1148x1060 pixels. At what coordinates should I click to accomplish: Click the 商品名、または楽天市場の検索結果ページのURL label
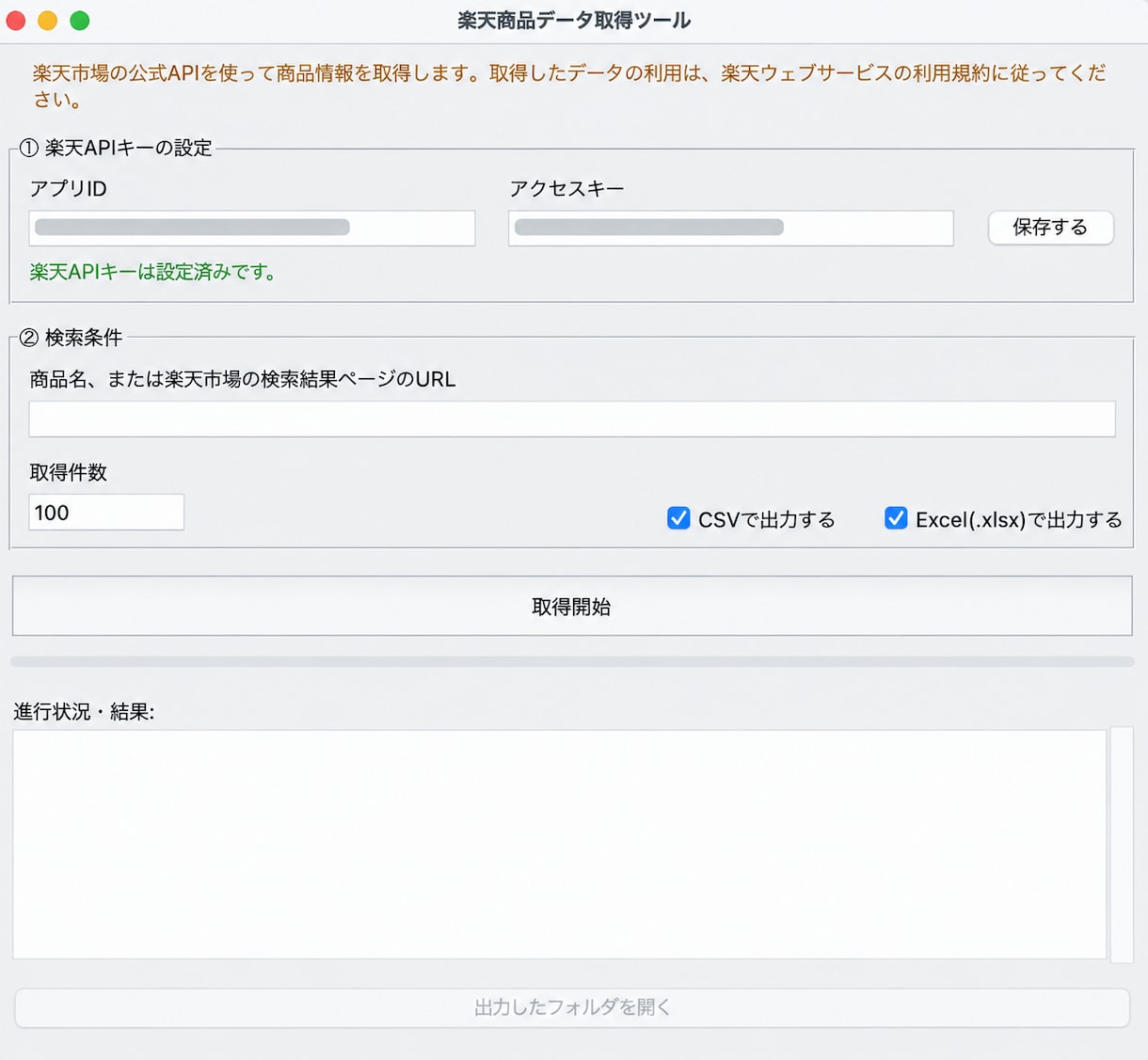(x=243, y=379)
